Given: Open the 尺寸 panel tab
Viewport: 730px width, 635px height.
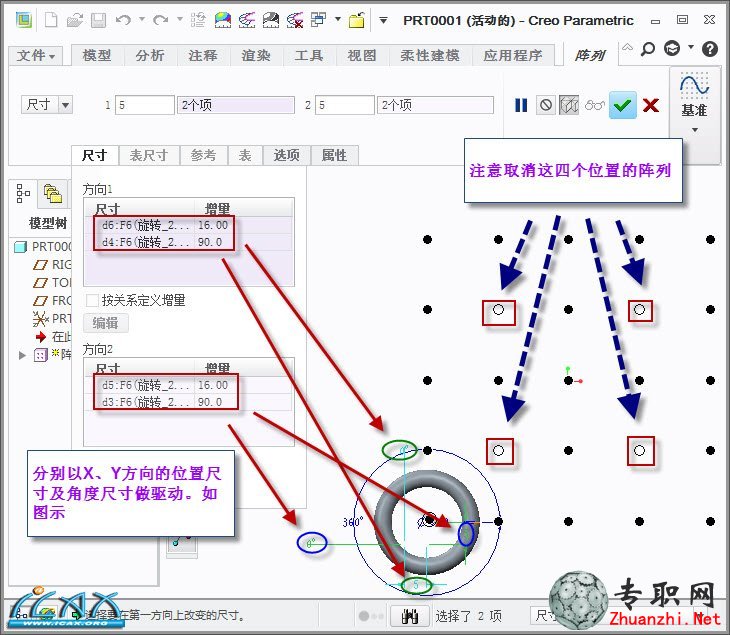Looking at the screenshot, I should (x=95, y=155).
